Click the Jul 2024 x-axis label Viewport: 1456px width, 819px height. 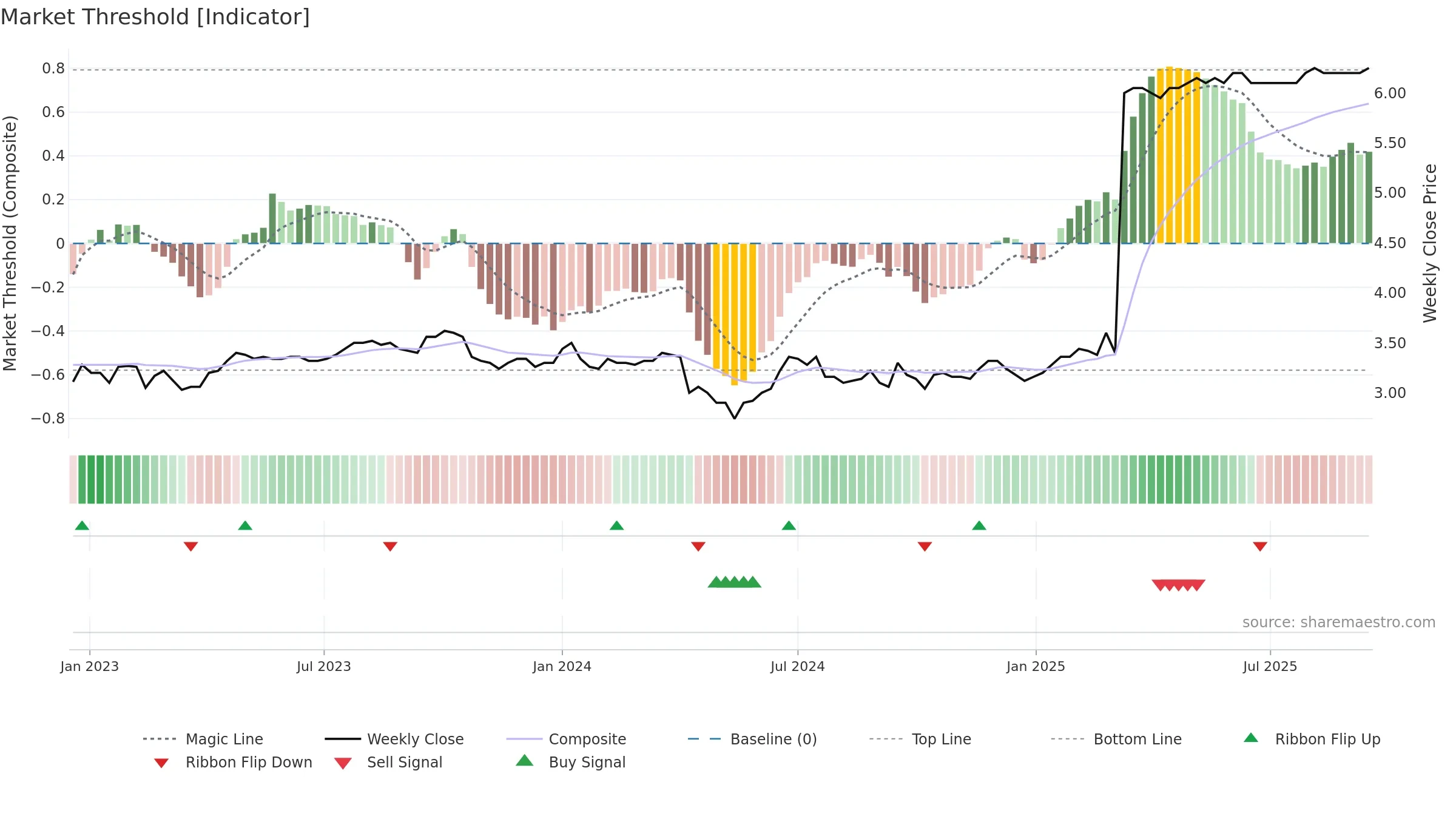point(798,666)
